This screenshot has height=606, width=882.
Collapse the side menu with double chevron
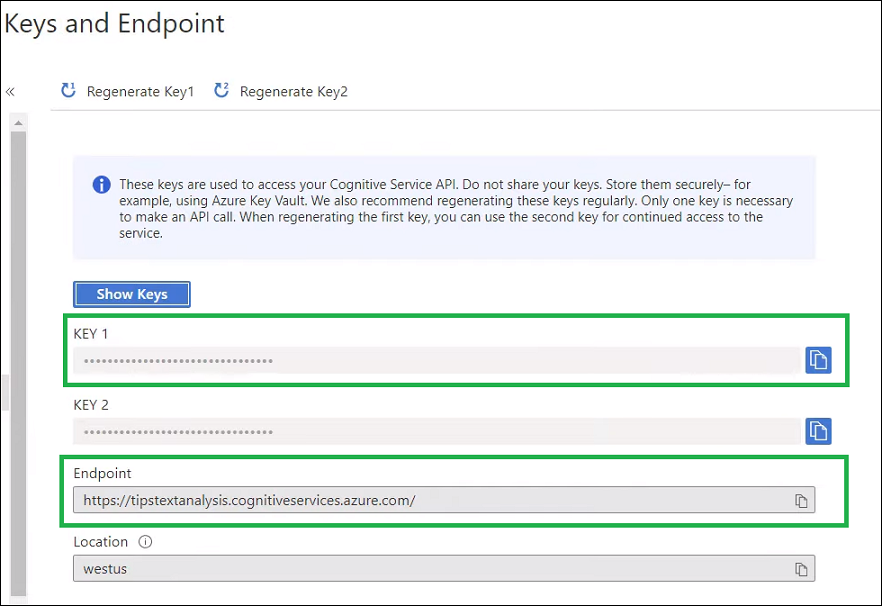point(10,91)
